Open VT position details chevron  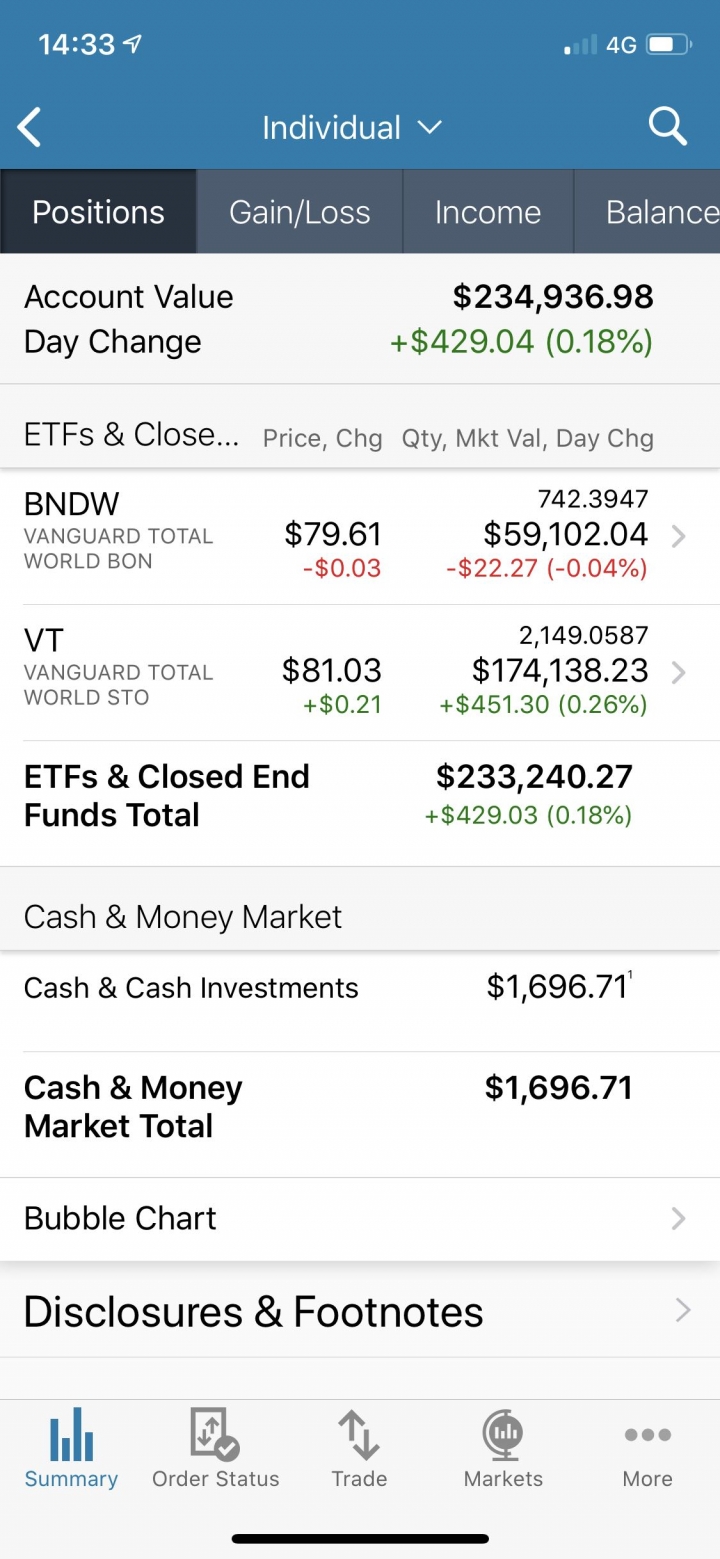pyautogui.click(x=679, y=672)
